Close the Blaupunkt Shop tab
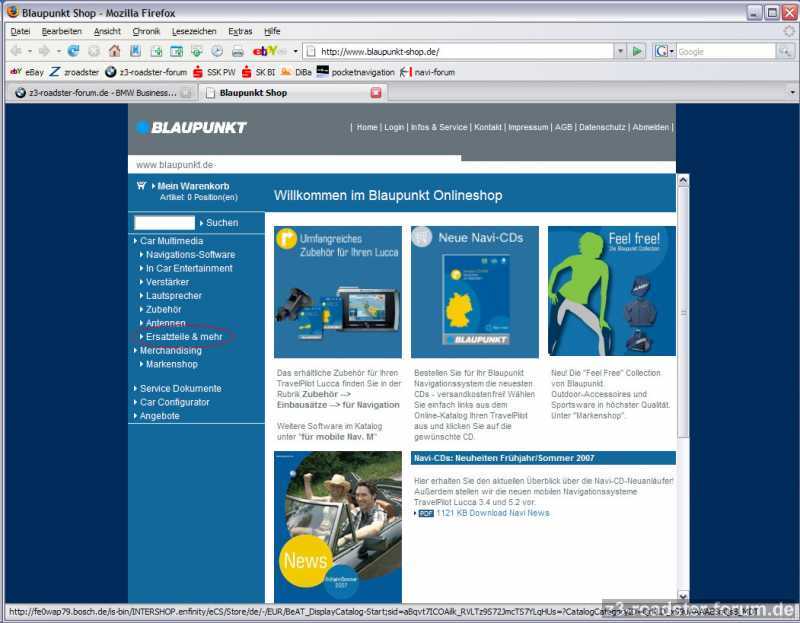Screen dimensions: 800x623 point(376,93)
